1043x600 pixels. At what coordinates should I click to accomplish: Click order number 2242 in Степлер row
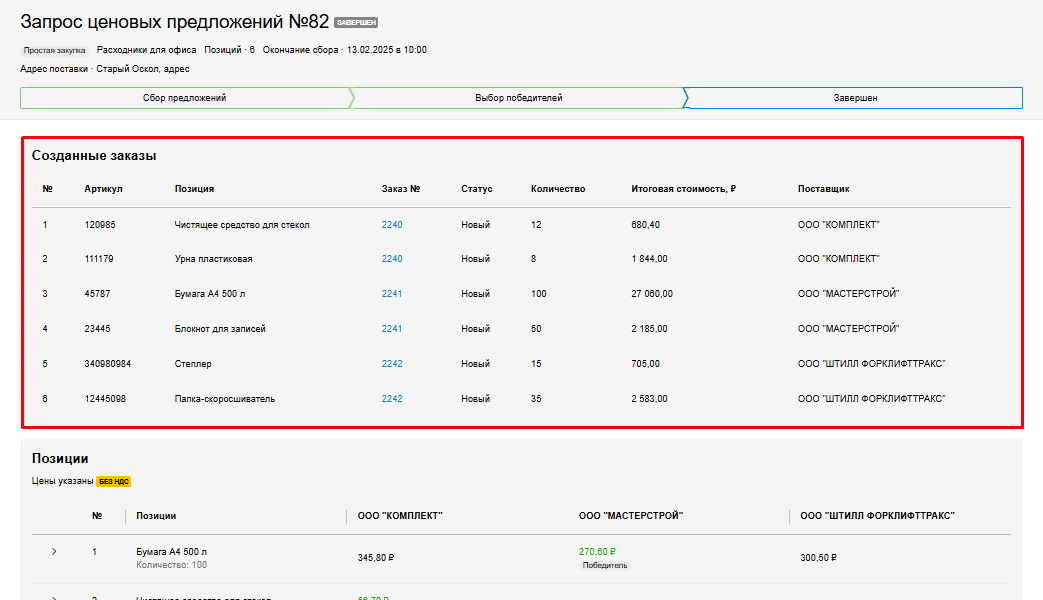click(x=392, y=364)
